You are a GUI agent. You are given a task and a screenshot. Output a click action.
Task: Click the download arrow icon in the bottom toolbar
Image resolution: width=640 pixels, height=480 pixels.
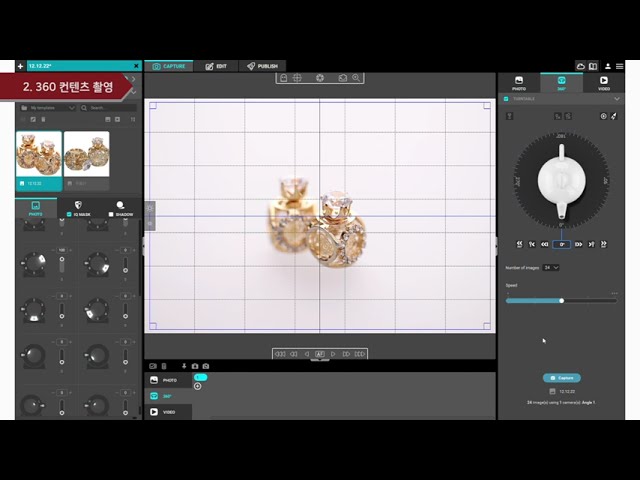(x=184, y=366)
